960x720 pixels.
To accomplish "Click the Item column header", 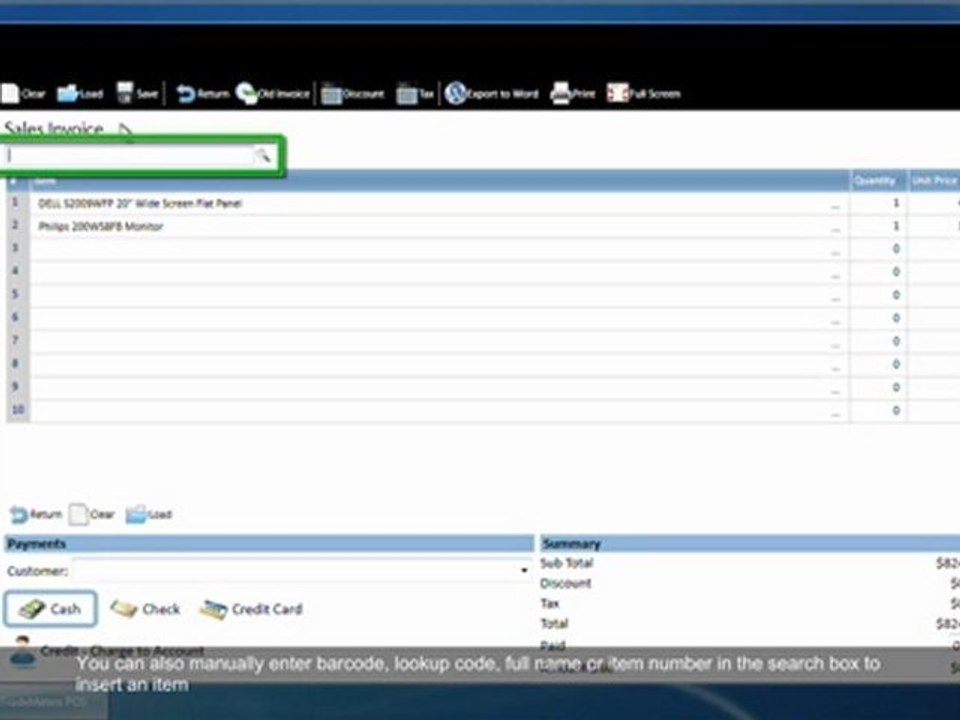I will [x=439, y=181].
